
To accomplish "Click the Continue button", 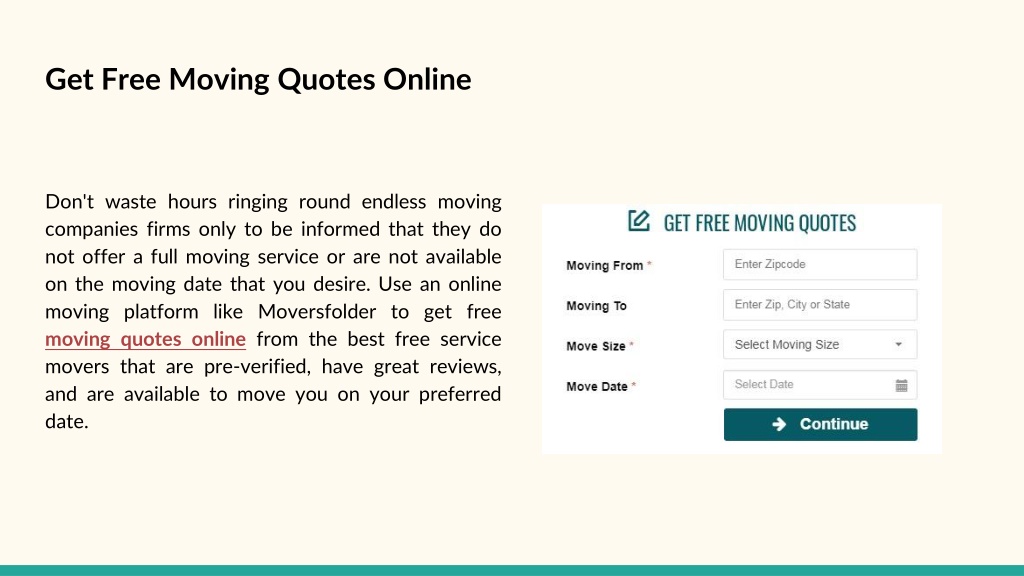I will point(820,424).
